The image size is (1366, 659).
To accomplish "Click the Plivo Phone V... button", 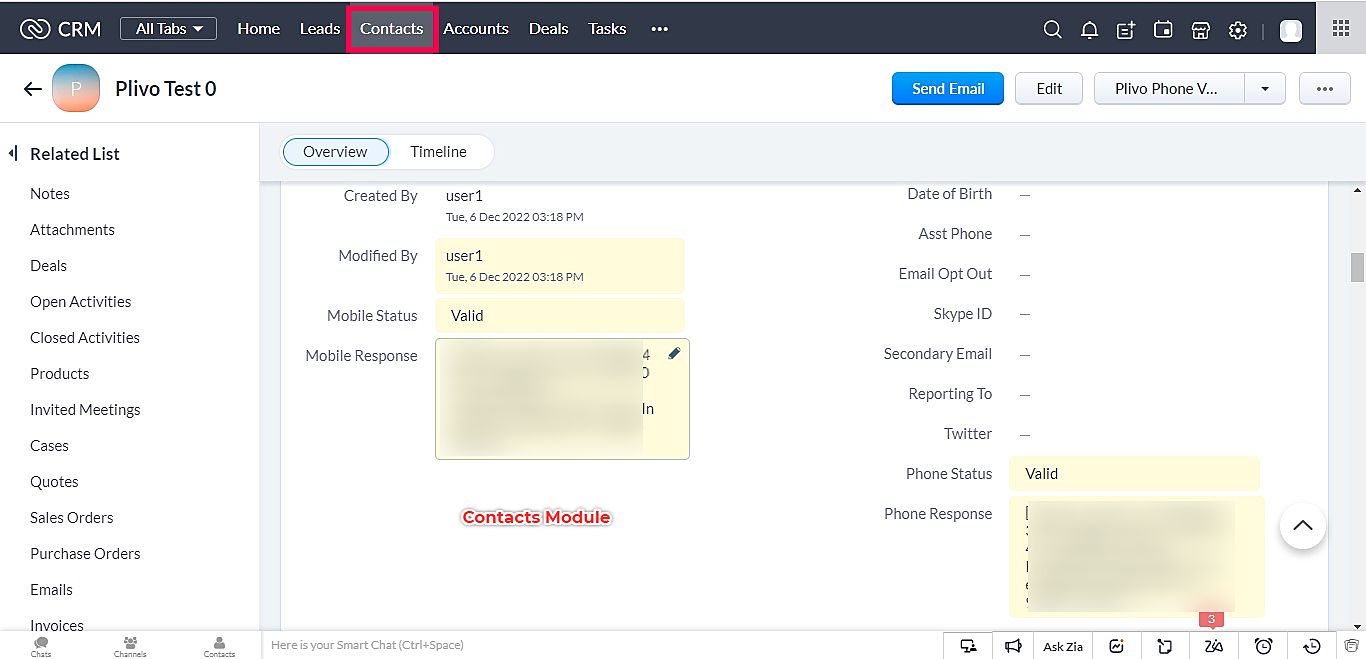I will tap(1169, 89).
